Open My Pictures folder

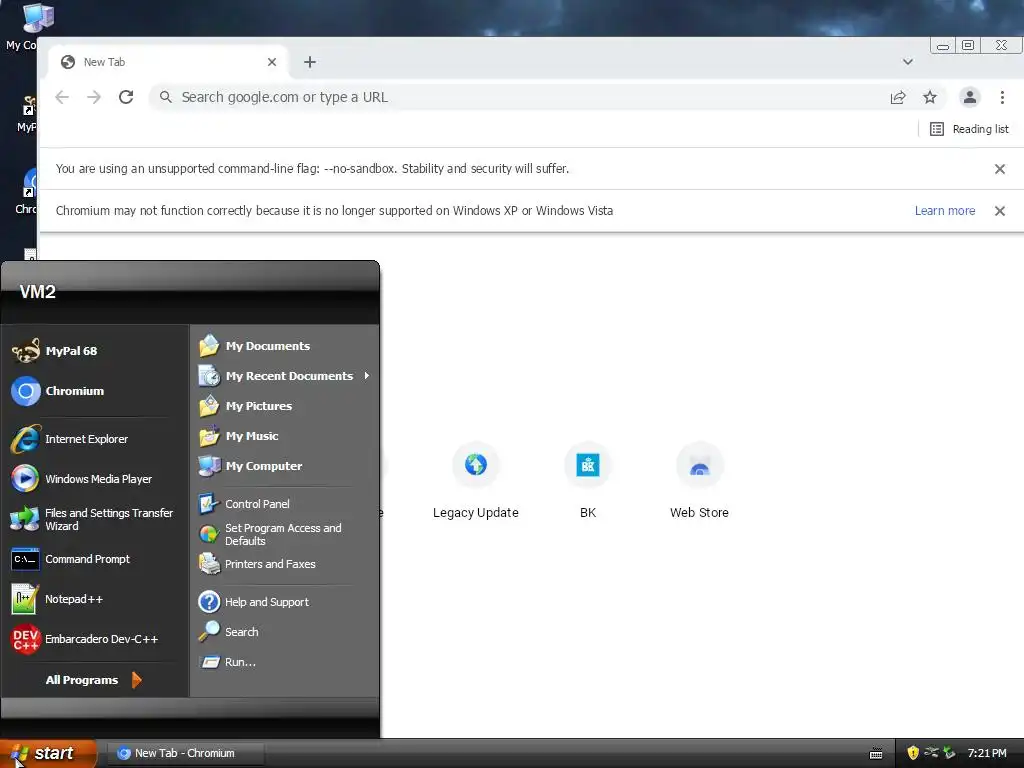[x=285, y=406]
